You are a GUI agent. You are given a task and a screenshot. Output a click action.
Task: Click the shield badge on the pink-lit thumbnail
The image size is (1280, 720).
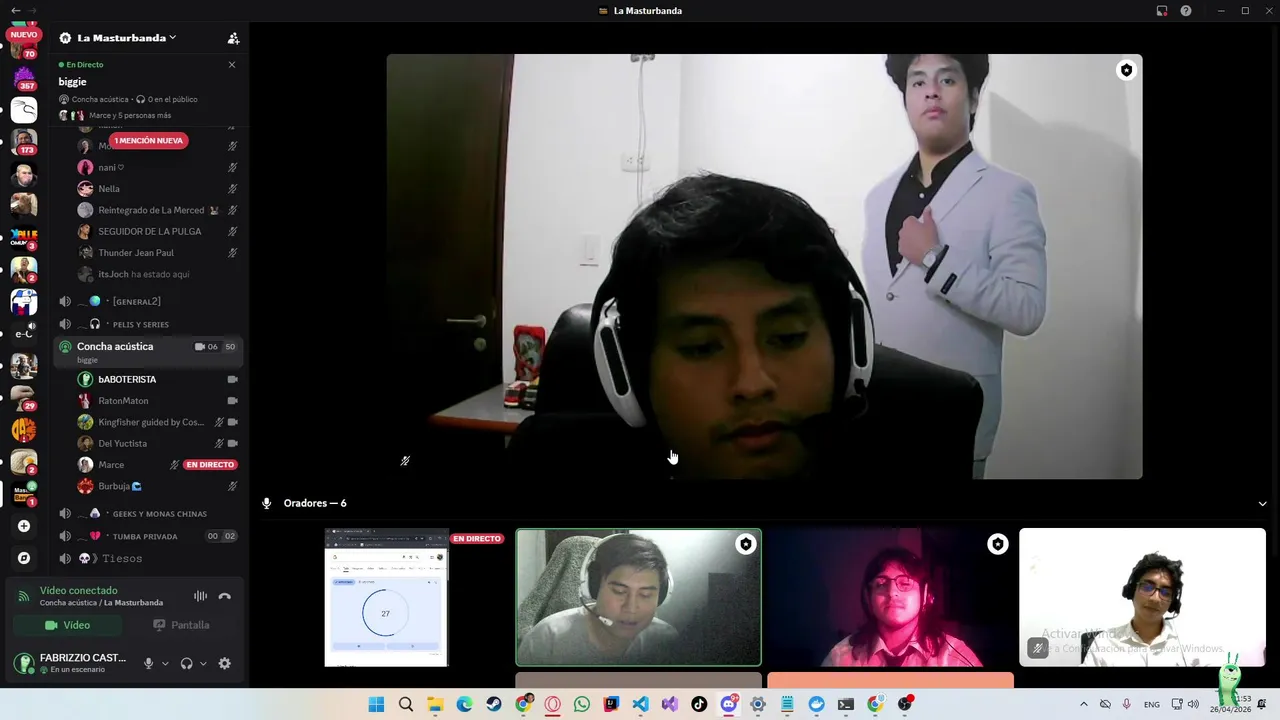pos(997,544)
